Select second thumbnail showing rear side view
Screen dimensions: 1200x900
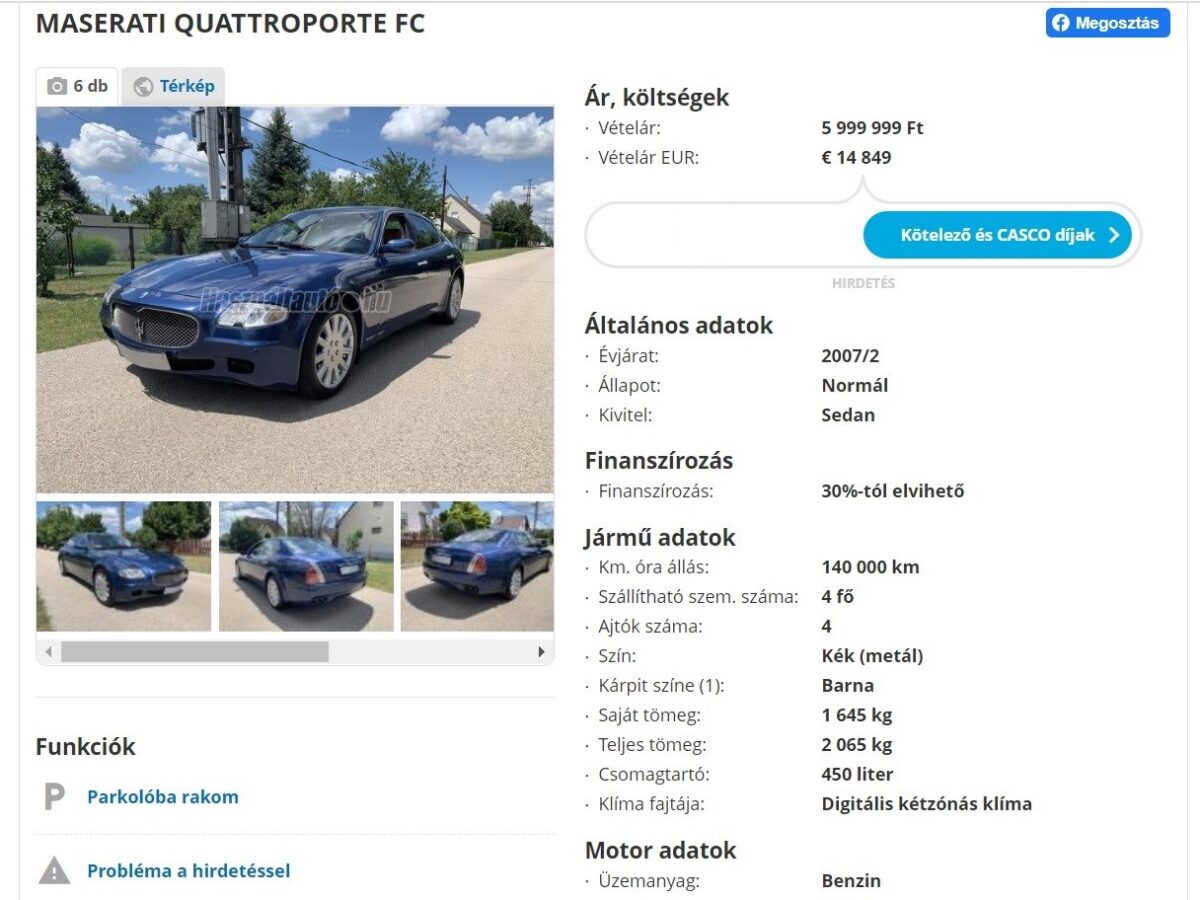click(x=306, y=566)
